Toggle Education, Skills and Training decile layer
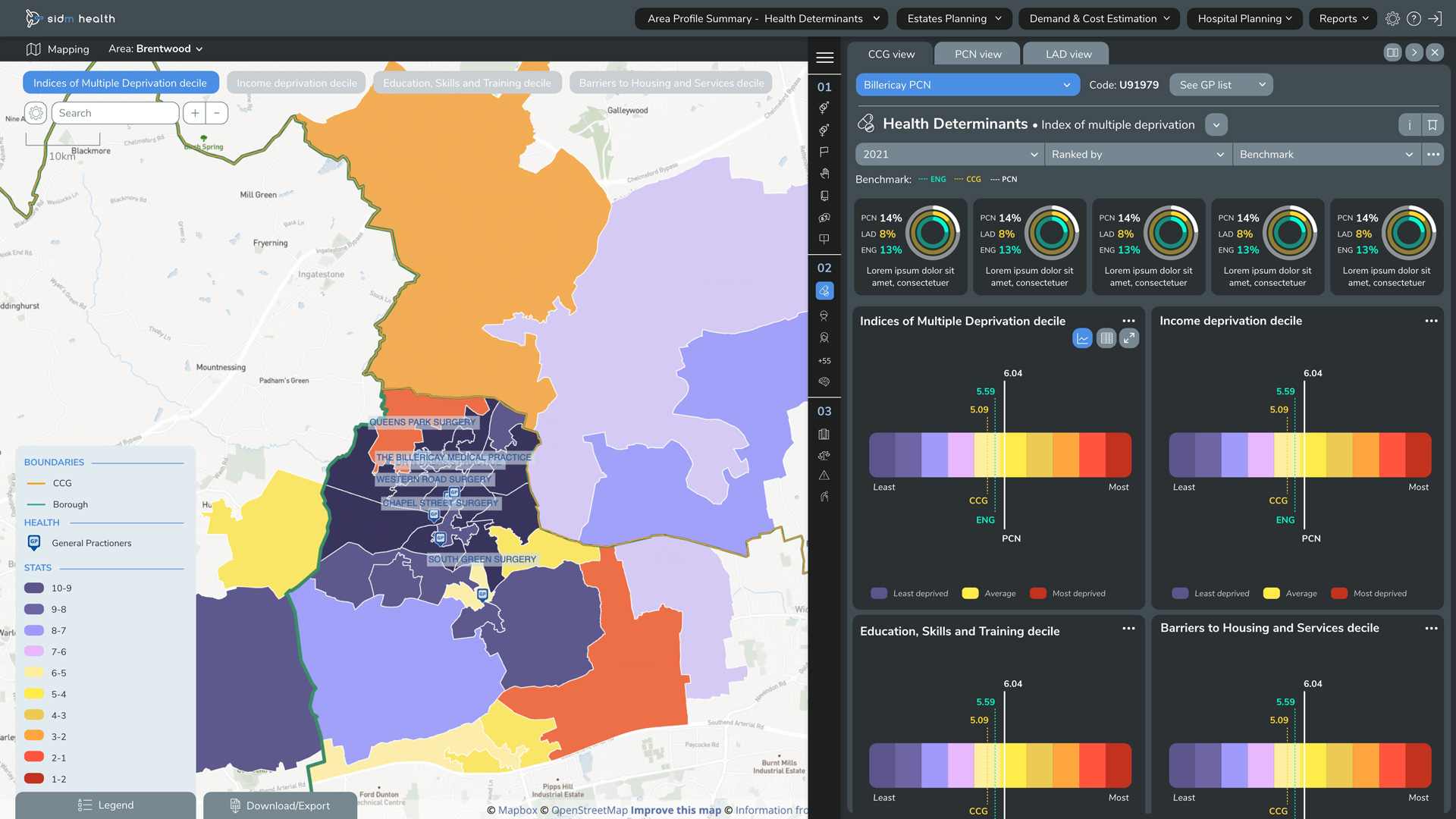This screenshot has width=1456, height=819. (x=466, y=83)
